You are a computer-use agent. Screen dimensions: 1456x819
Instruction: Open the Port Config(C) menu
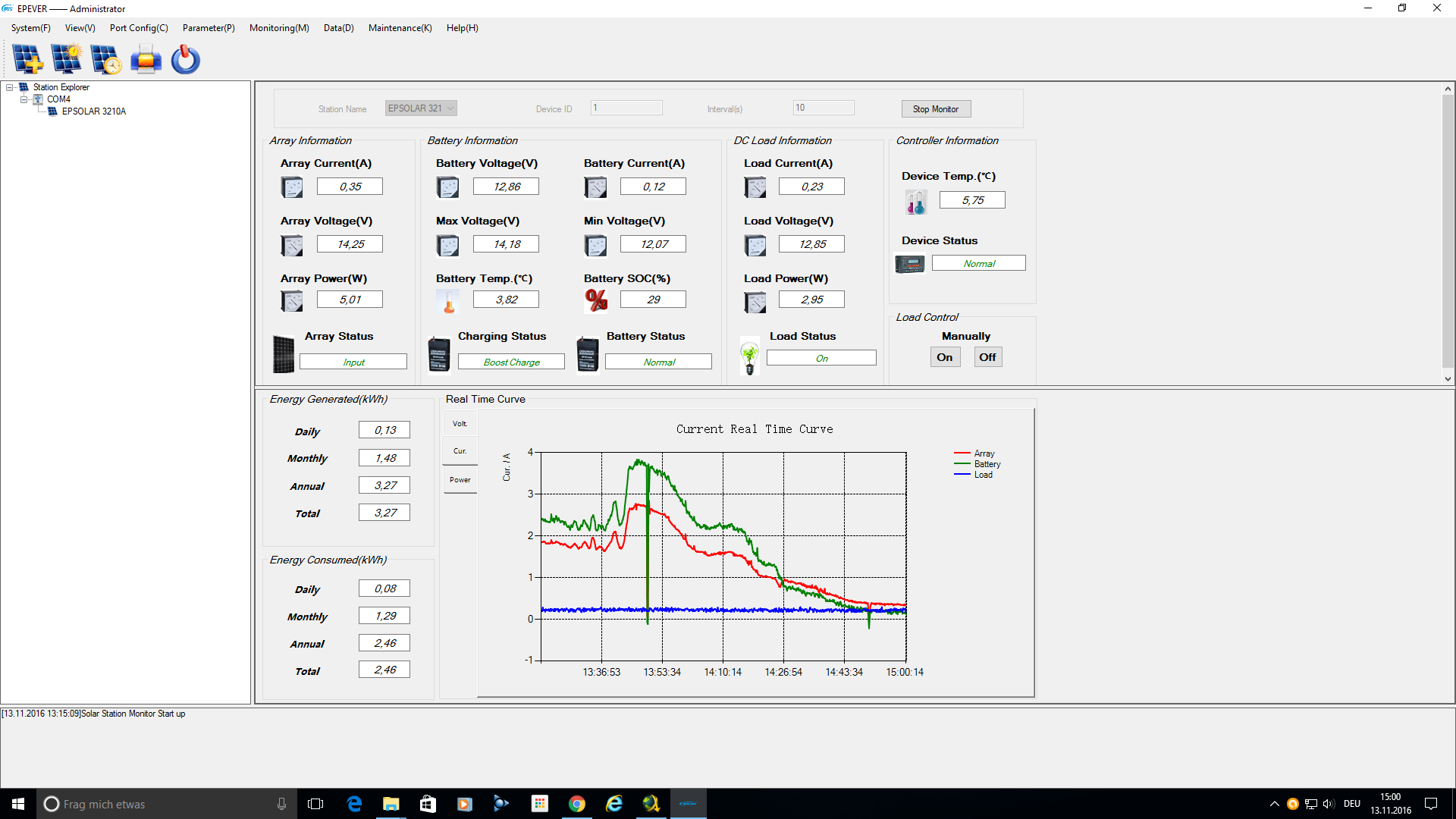click(139, 28)
